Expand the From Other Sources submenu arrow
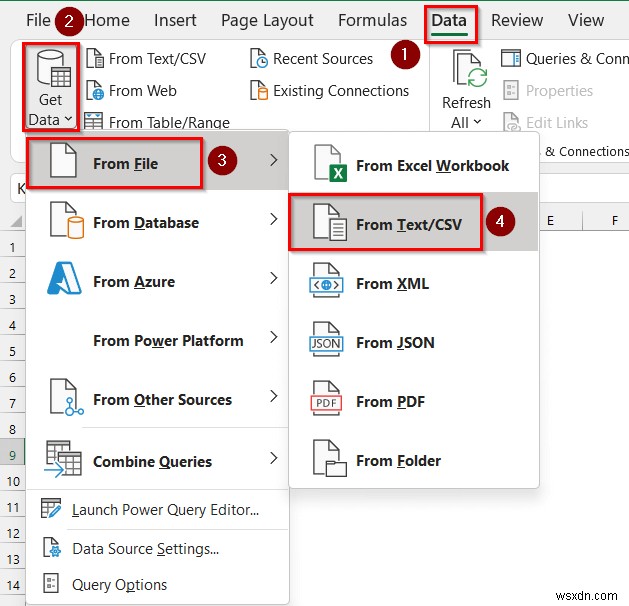This screenshot has height=606, width=629. coord(274,396)
